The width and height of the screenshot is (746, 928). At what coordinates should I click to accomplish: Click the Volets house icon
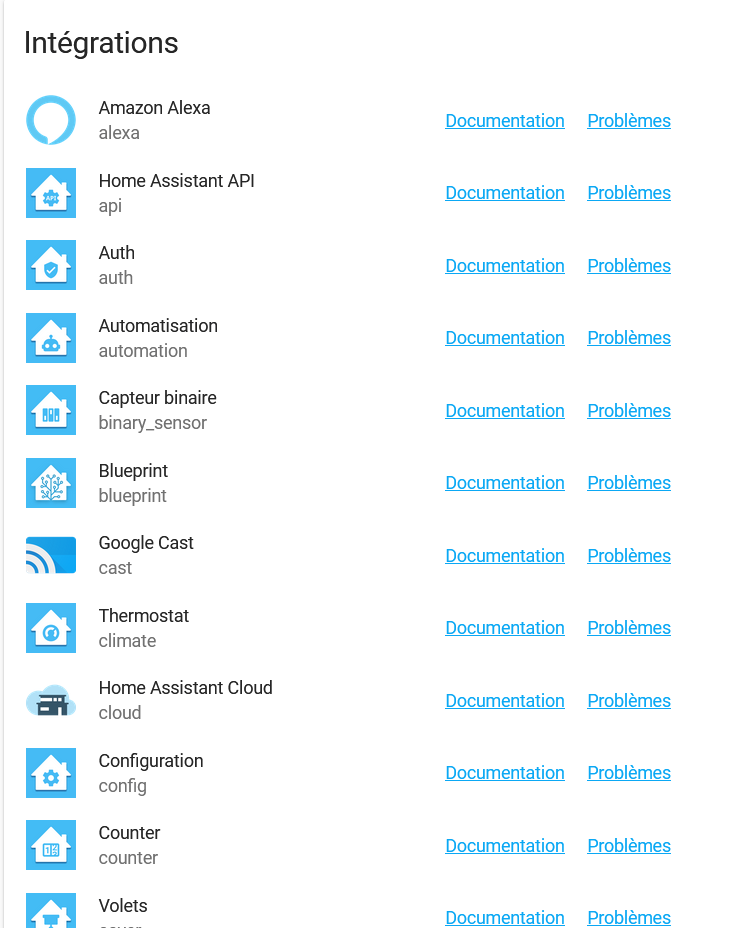(x=51, y=911)
